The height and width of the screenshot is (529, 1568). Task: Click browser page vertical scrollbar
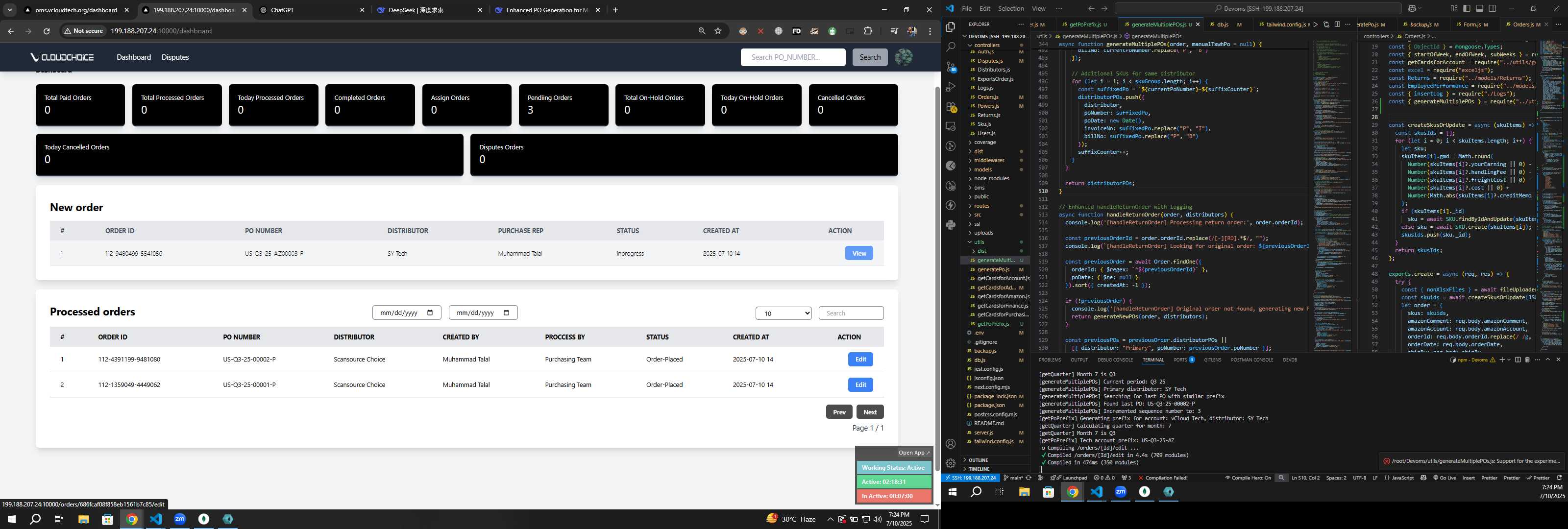(937, 279)
